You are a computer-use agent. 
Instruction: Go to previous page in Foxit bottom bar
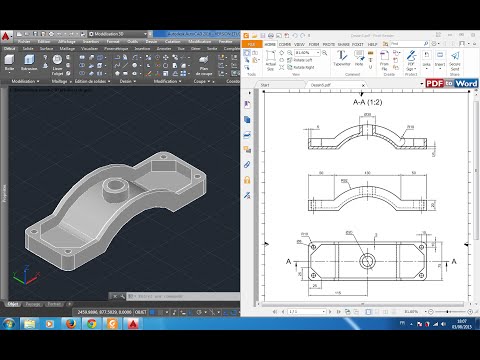[283, 312]
